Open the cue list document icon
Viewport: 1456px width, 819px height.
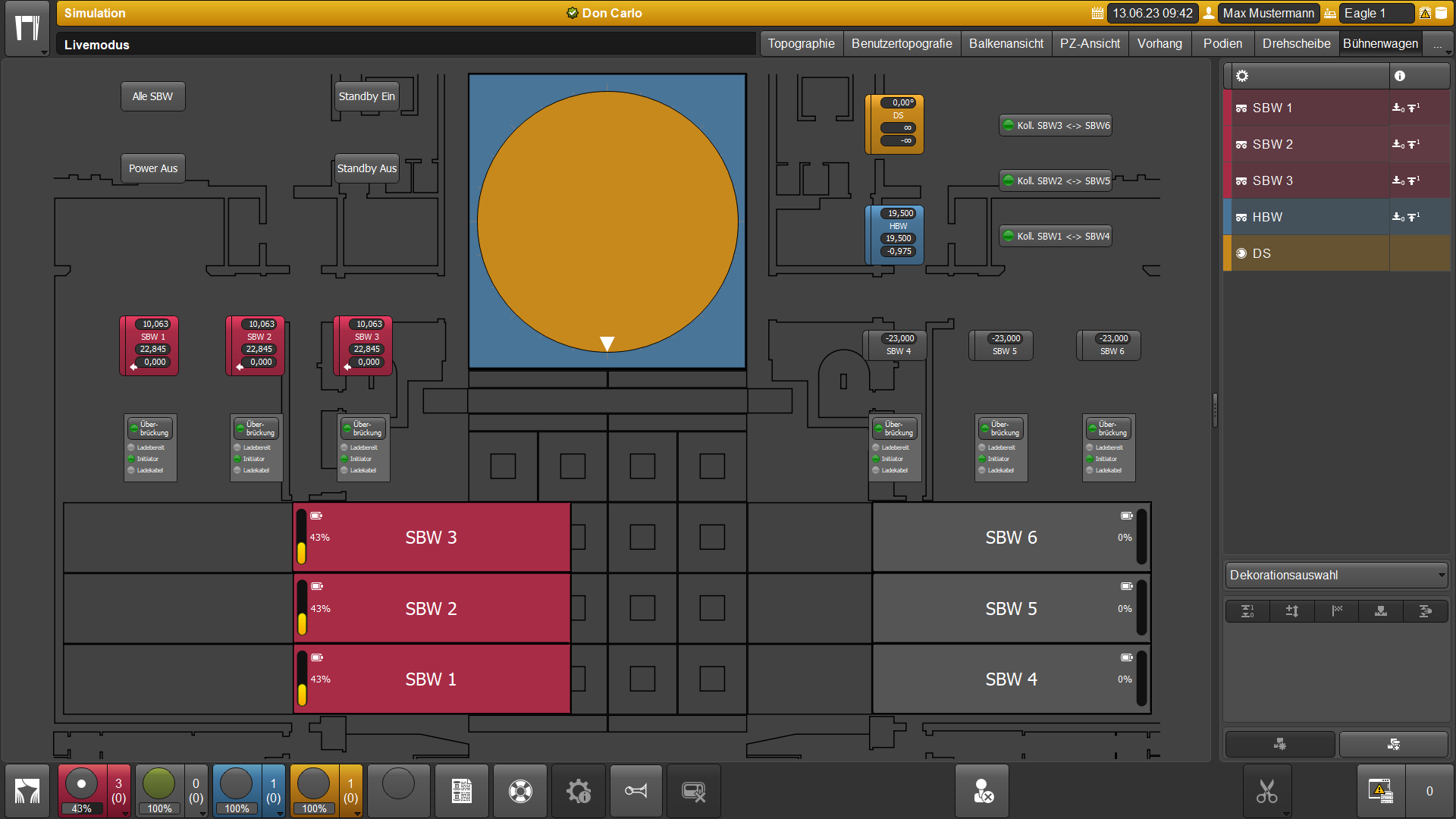462,791
